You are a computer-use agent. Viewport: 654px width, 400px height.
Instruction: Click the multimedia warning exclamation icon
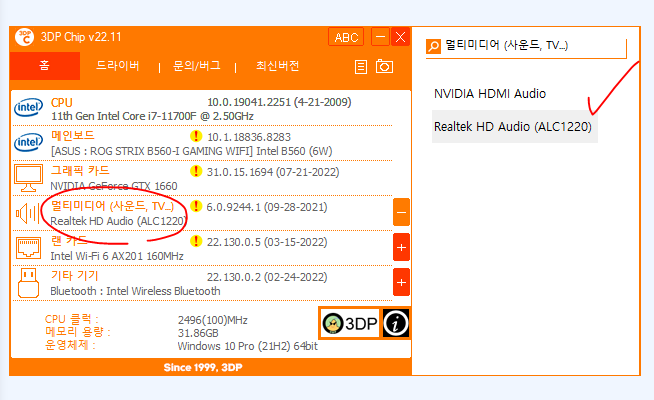(196, 206)
